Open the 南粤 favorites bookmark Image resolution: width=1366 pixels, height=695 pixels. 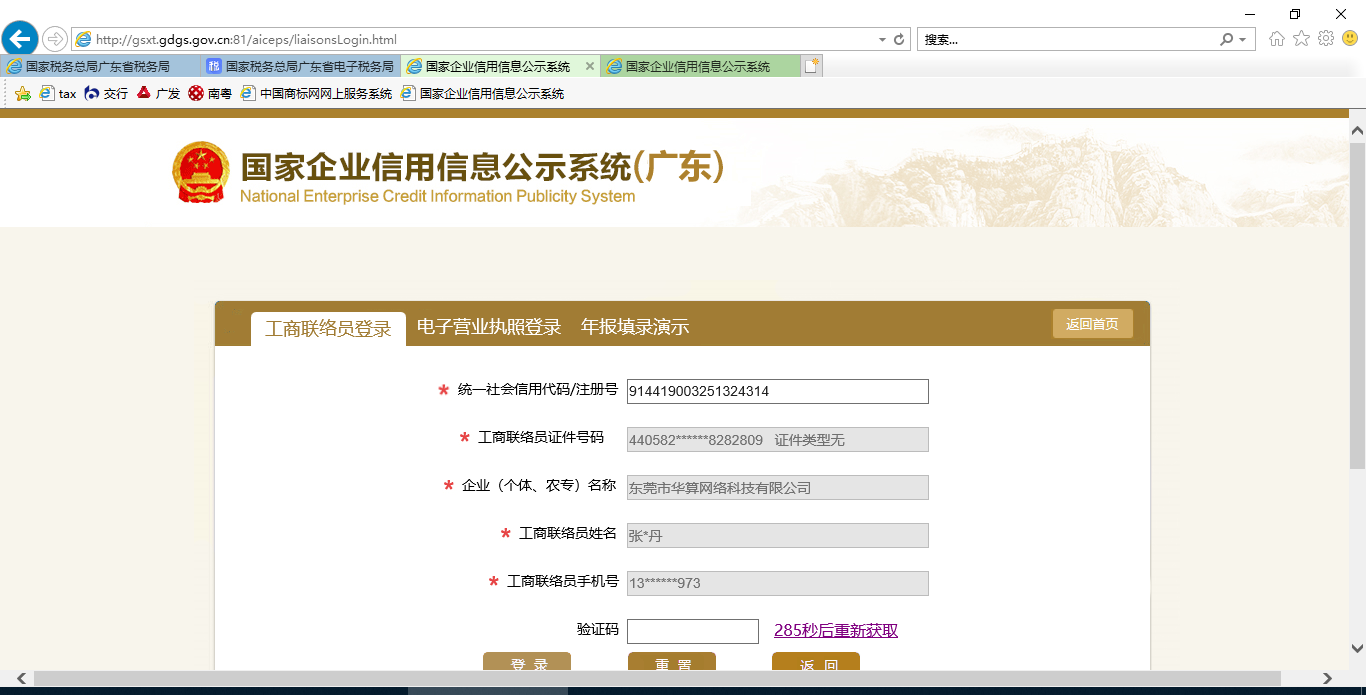pos(210,93)
